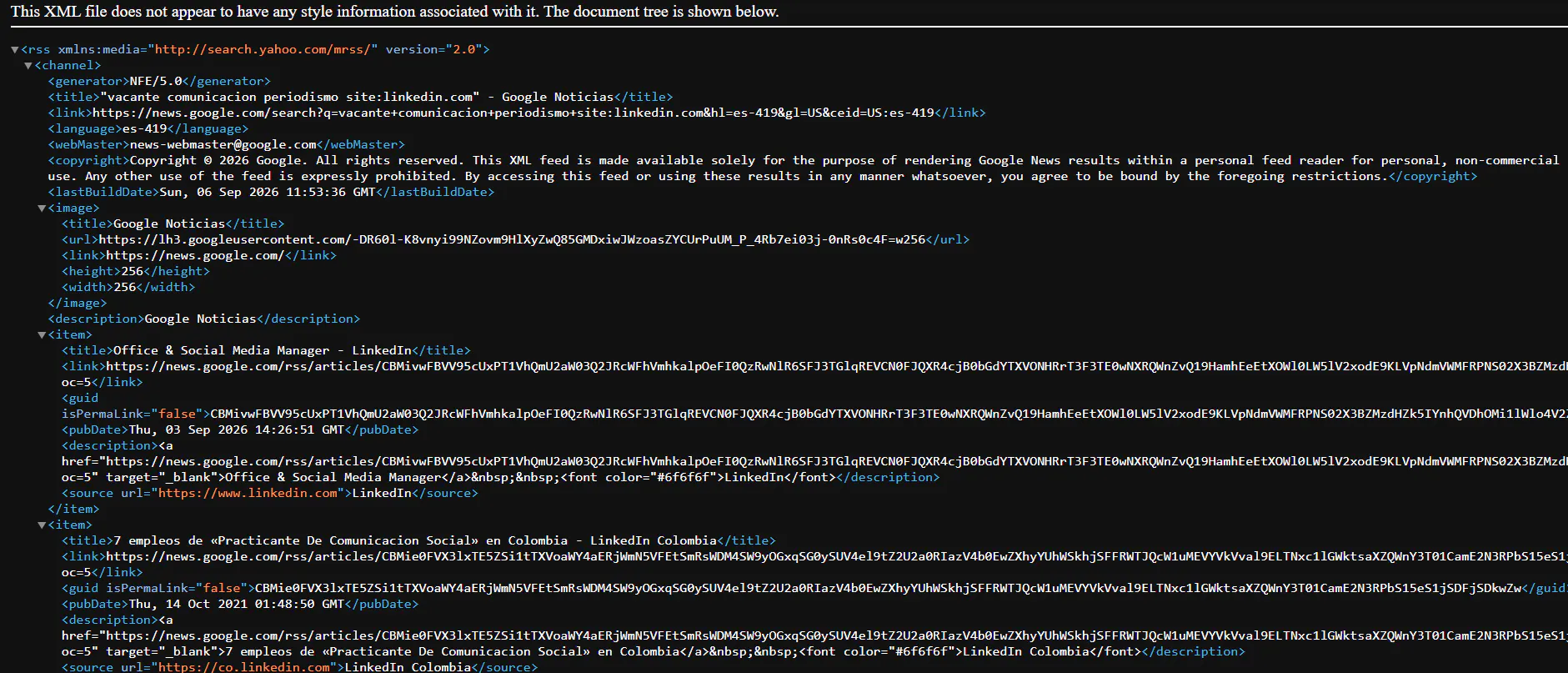Select the height value 256 line

pos(136,272)
